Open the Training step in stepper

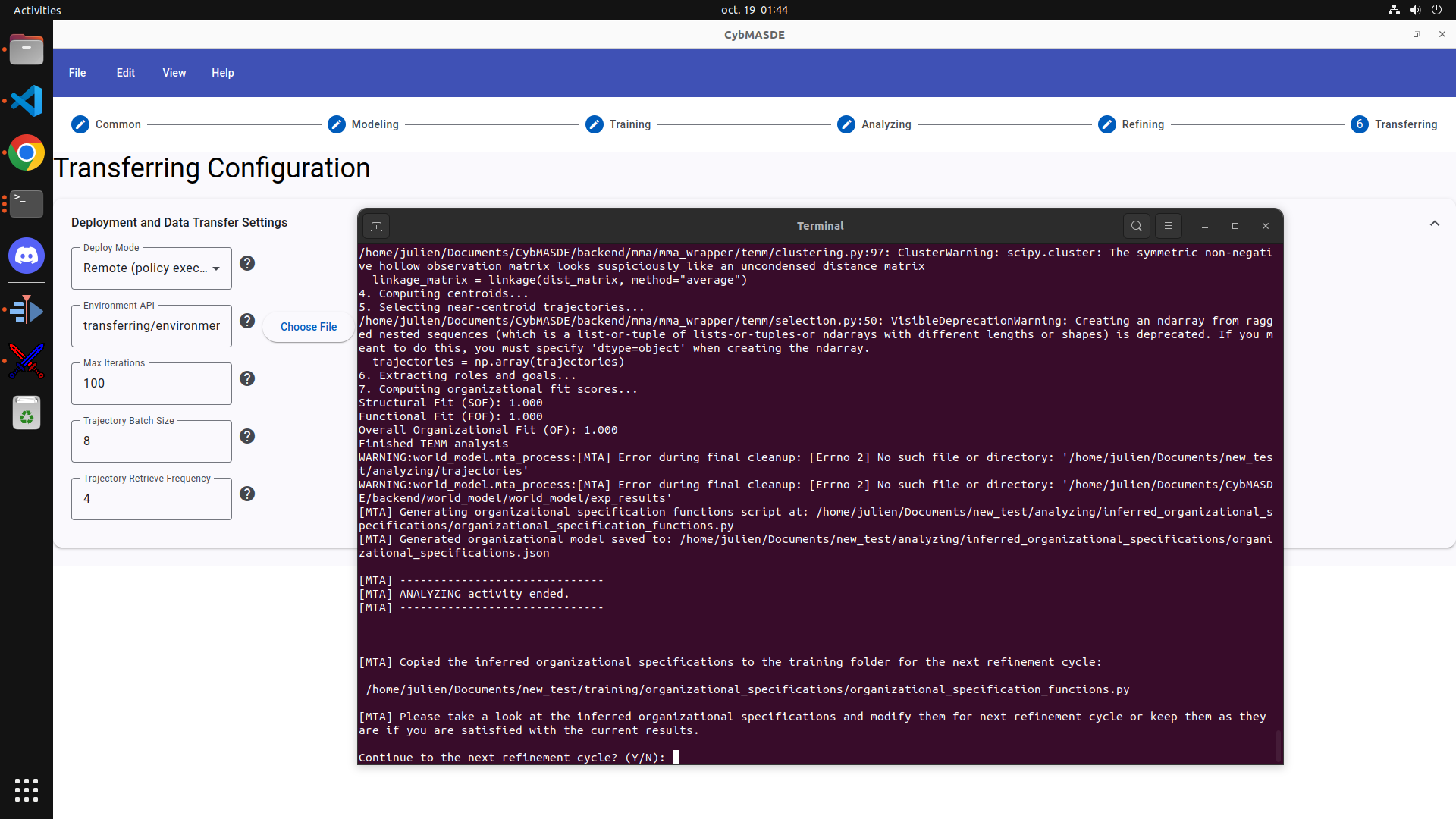pos(595,124)
